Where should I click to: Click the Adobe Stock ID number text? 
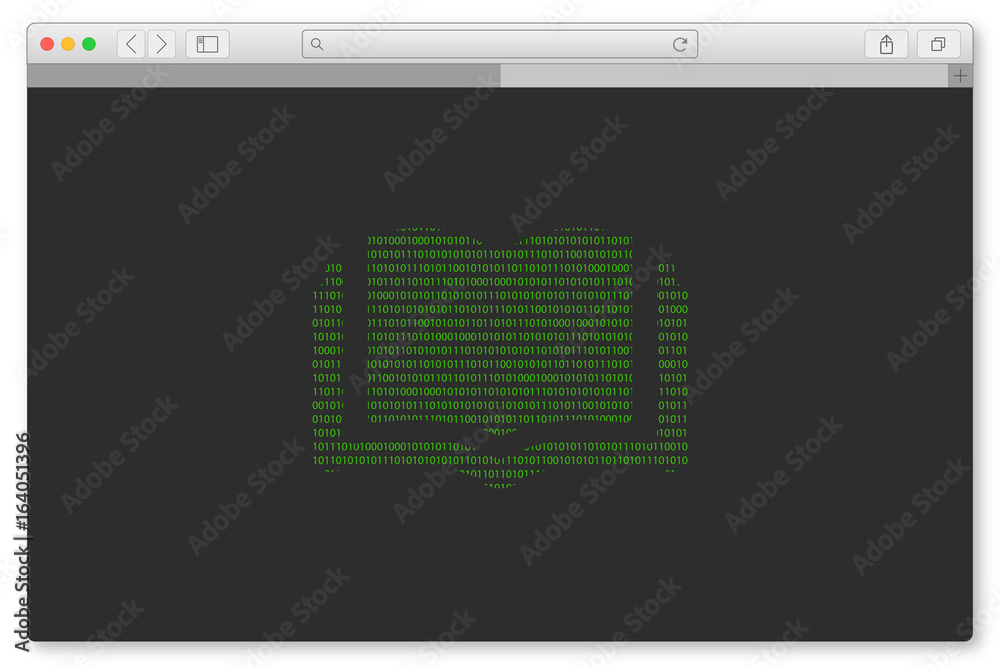pos(22,482)
